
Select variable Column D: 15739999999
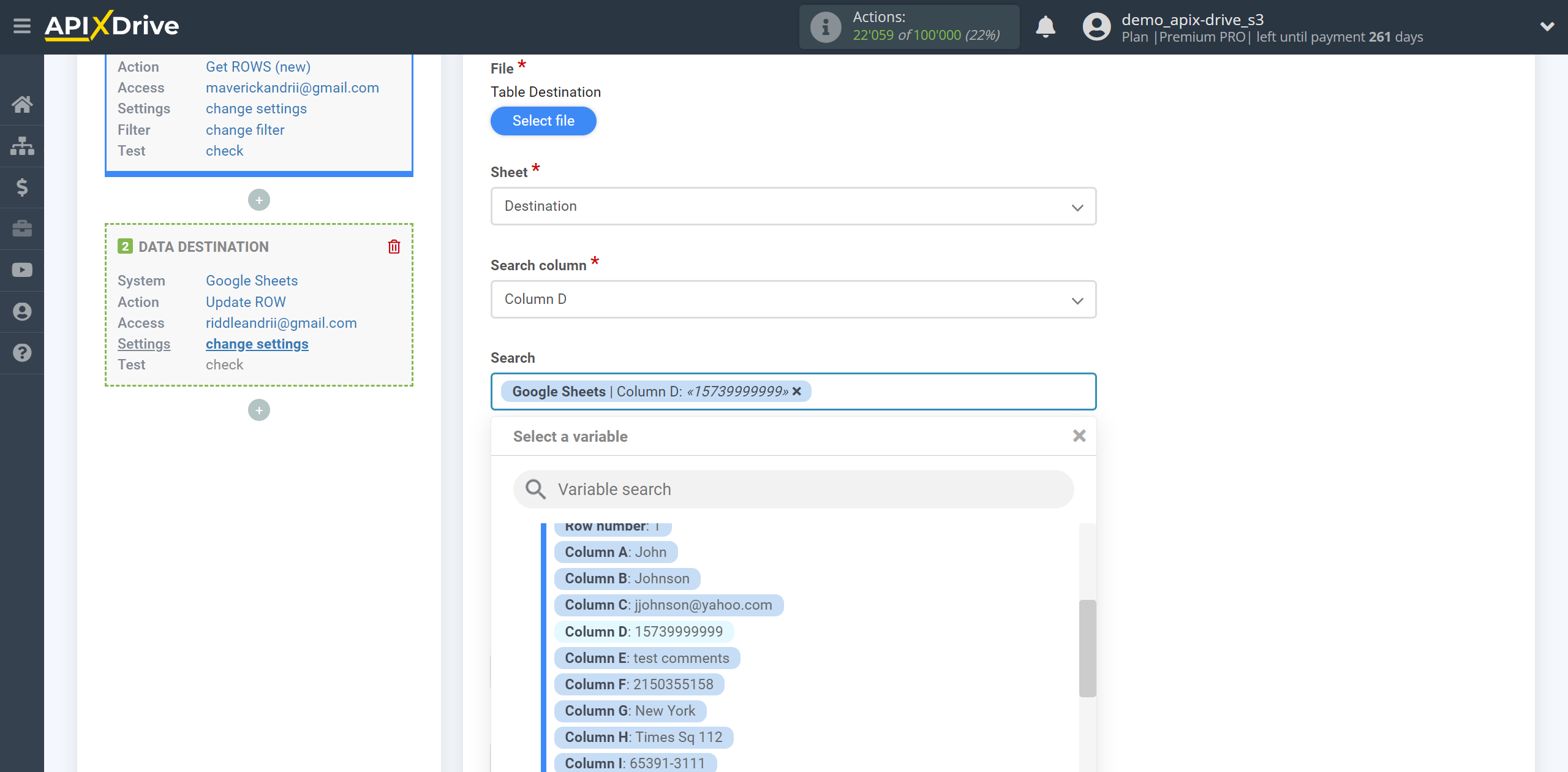pyautogui.click(x=644, y=632)
